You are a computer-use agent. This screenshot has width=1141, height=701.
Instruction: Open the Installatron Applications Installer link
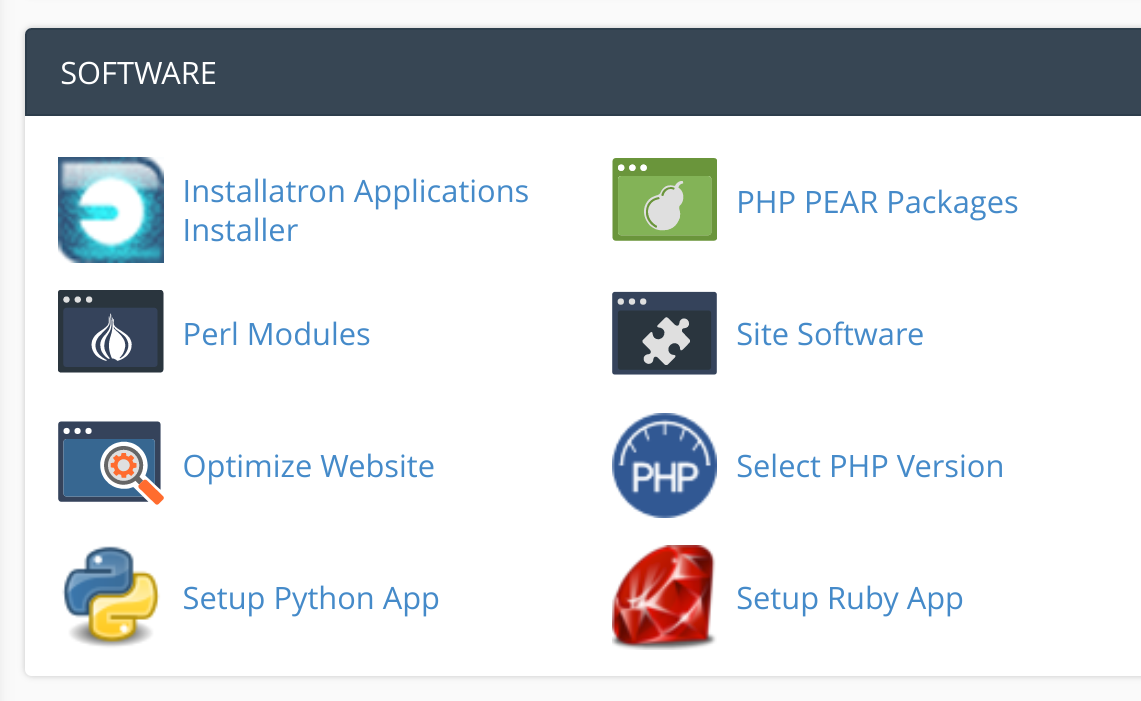tap(355, 191)
